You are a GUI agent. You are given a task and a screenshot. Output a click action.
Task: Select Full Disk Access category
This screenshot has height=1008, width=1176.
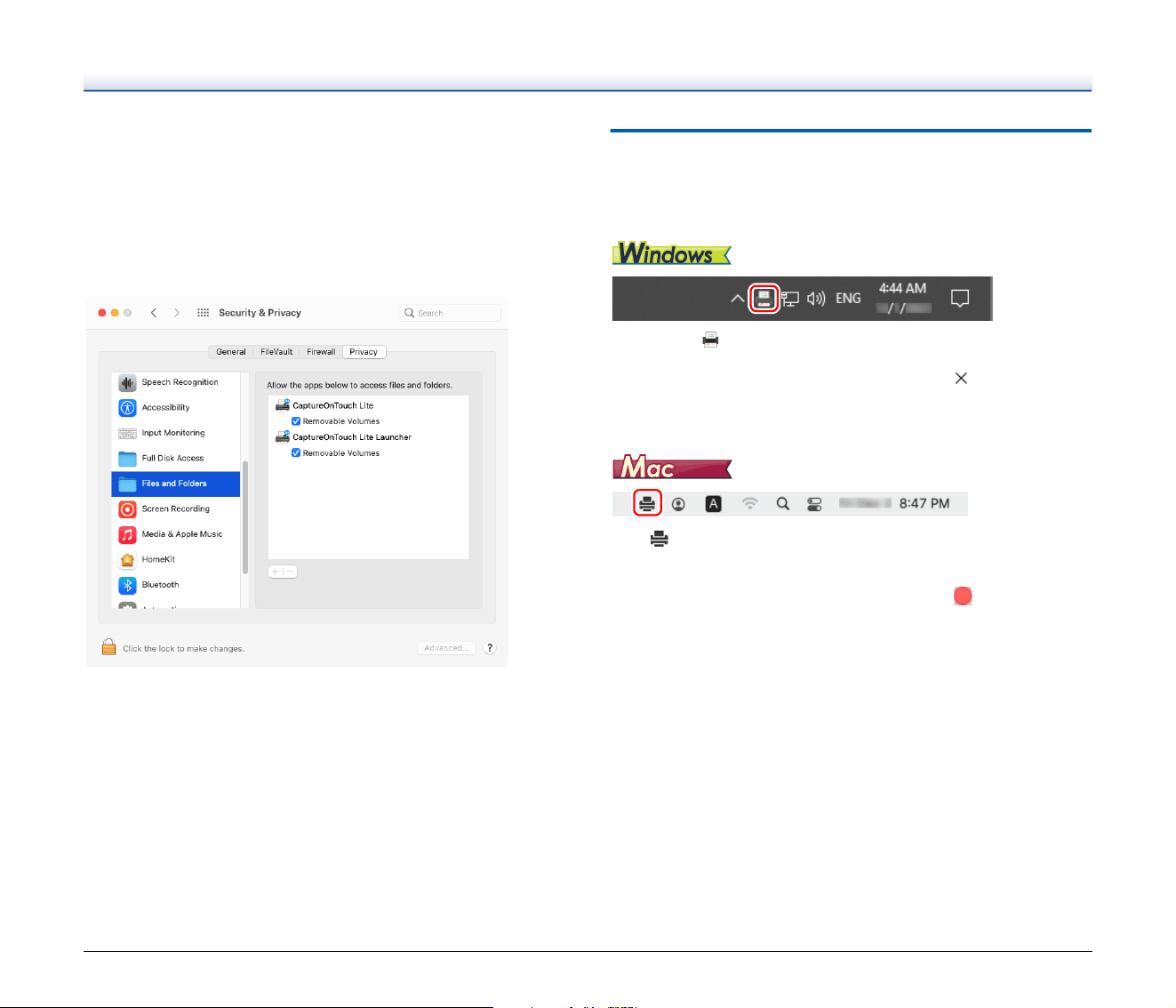pos(176,459)
